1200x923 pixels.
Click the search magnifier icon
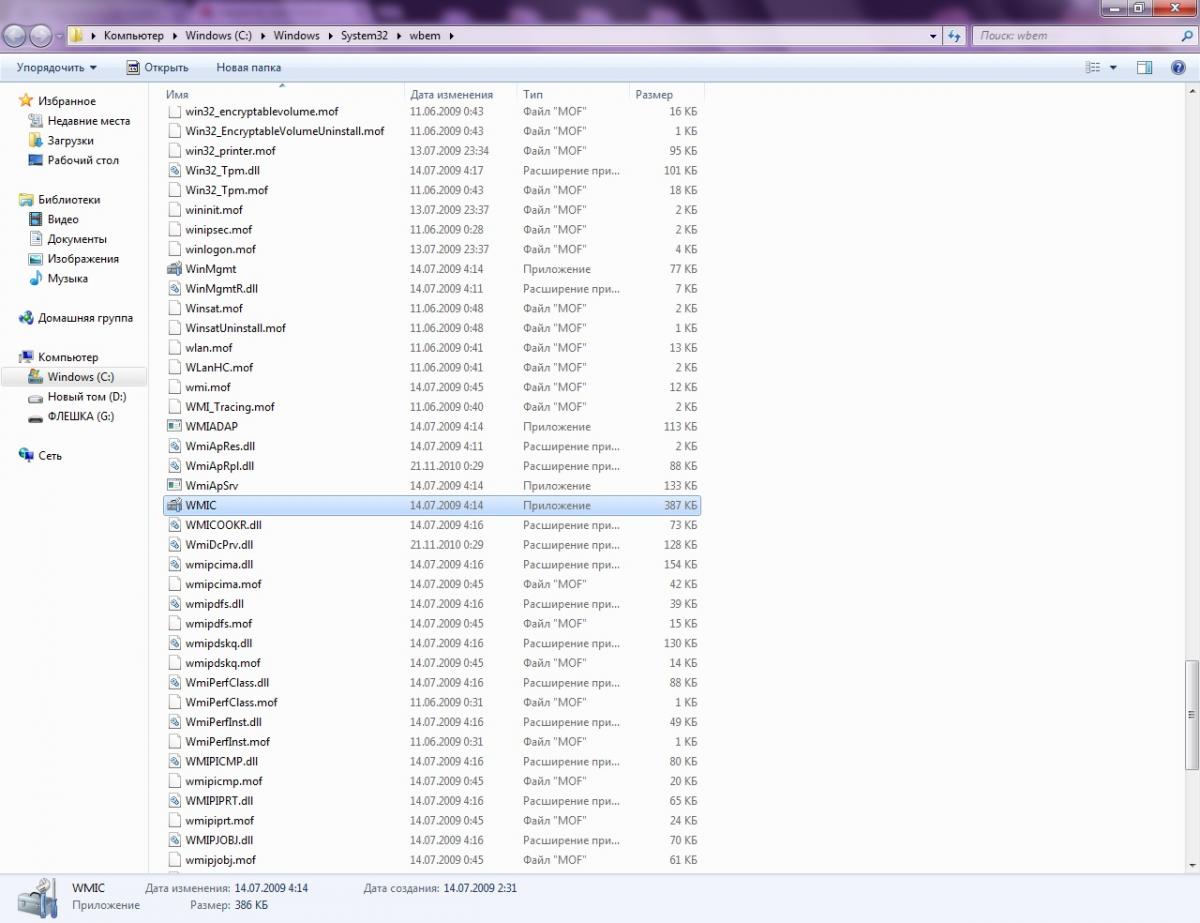pos(1185,35)
